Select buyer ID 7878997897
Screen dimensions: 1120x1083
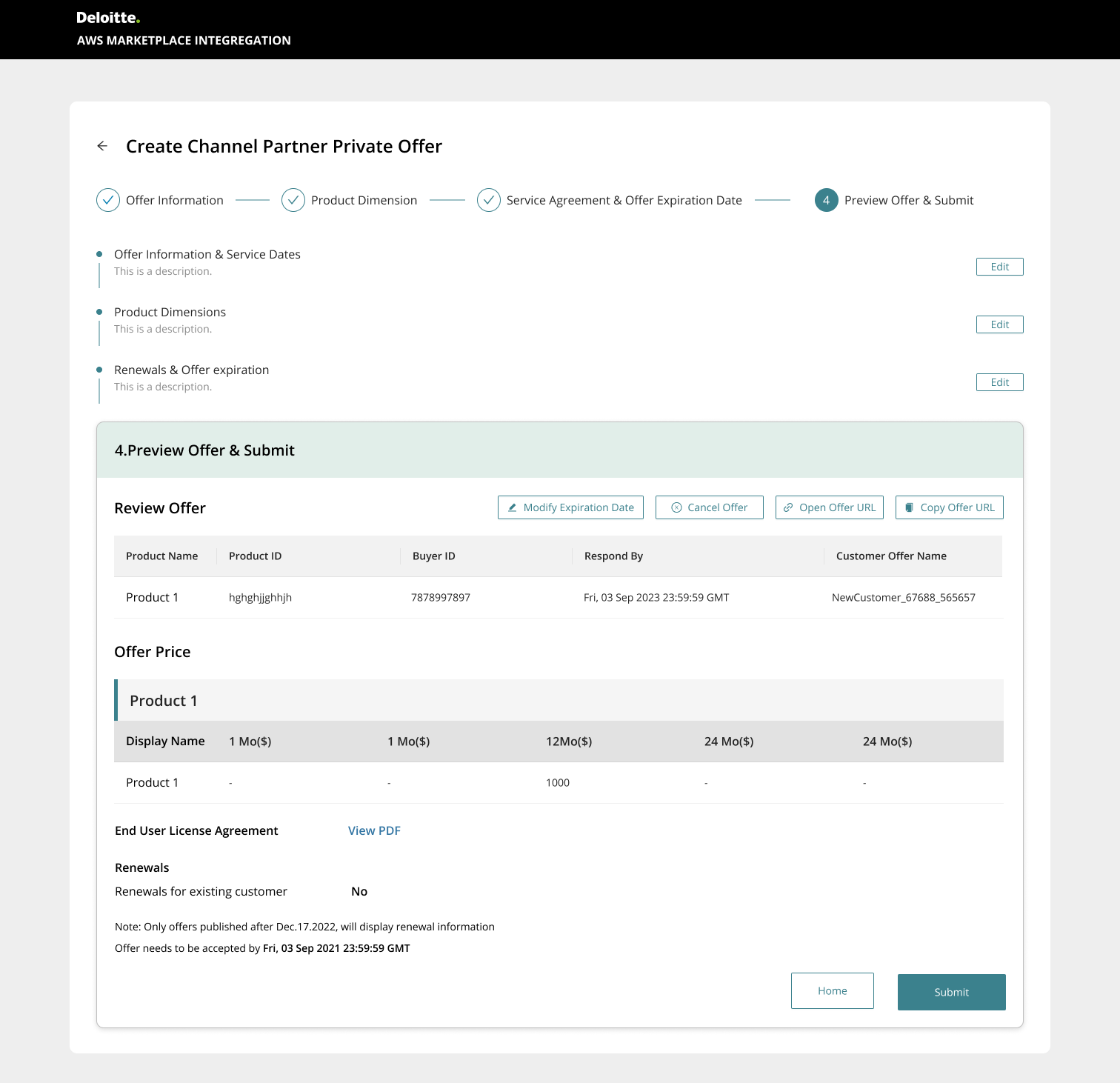point(441,598)
